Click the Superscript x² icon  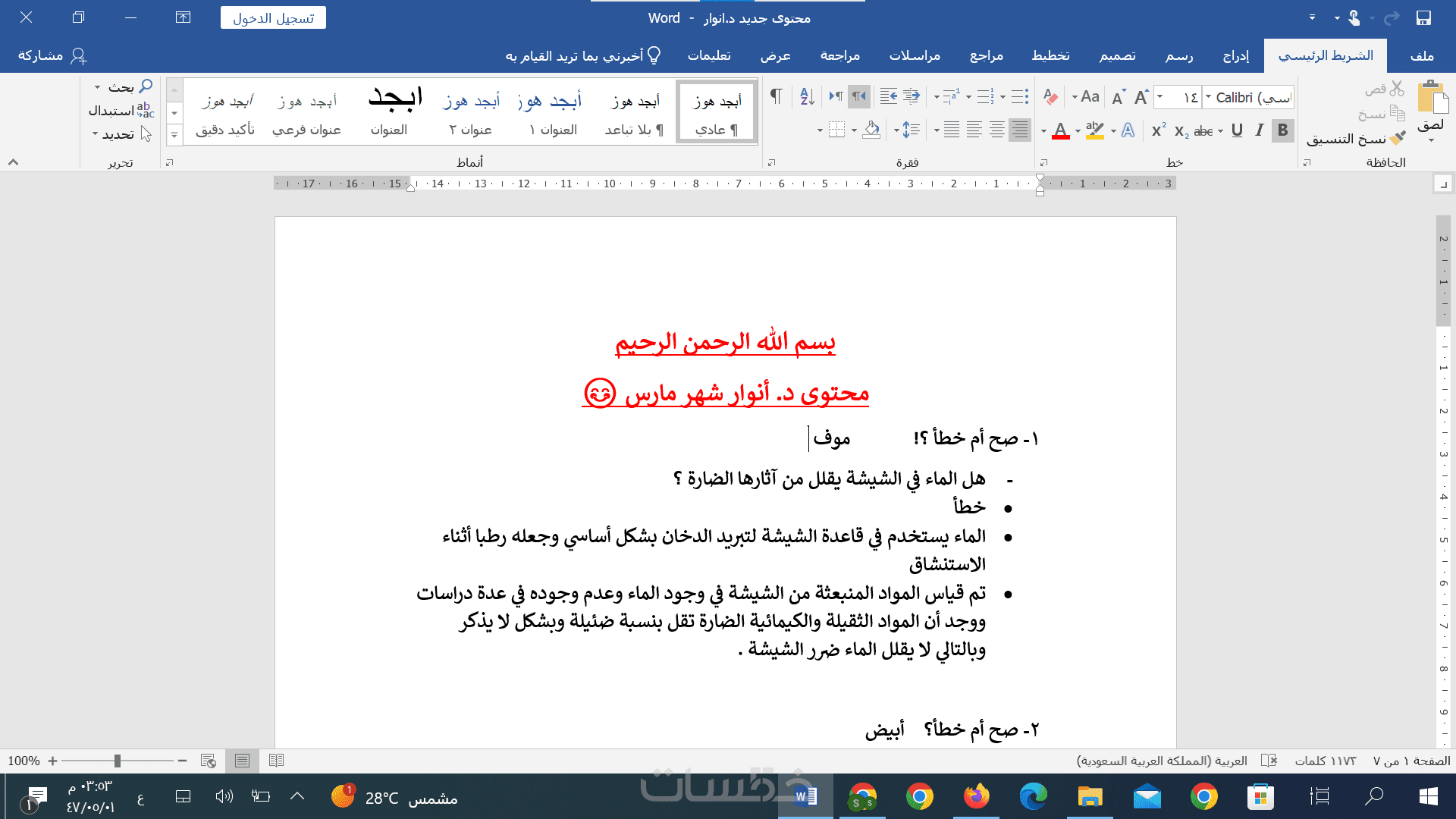coord(1158,130)
